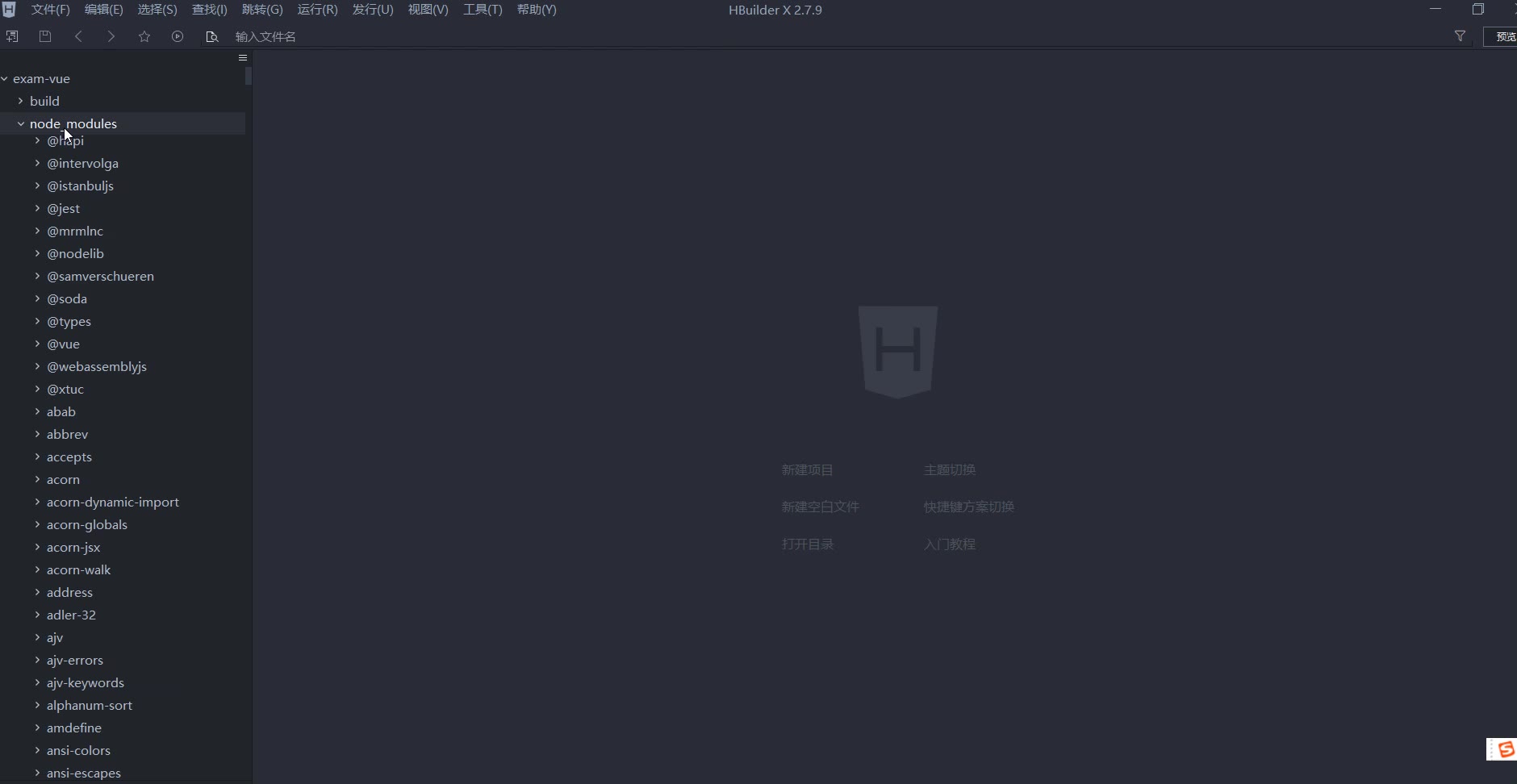Select the acorn-walk folder row
Image resolution: width=1517 pixels, height=784 pixels.
pyautogui.click(x=123, y=569)
